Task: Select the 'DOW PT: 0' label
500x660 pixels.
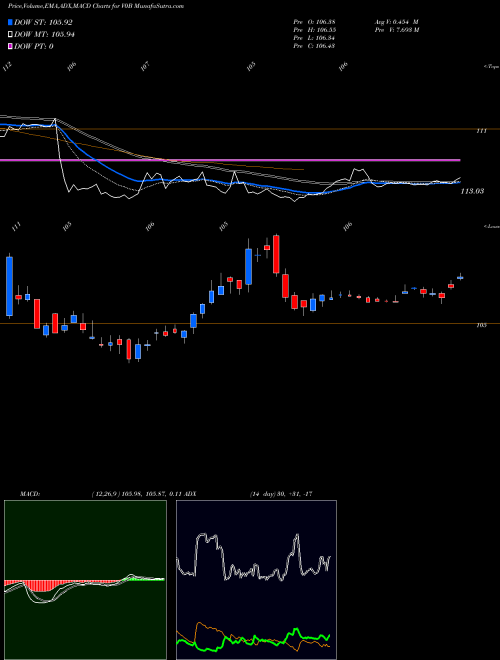Action: (x=34, y=46)
